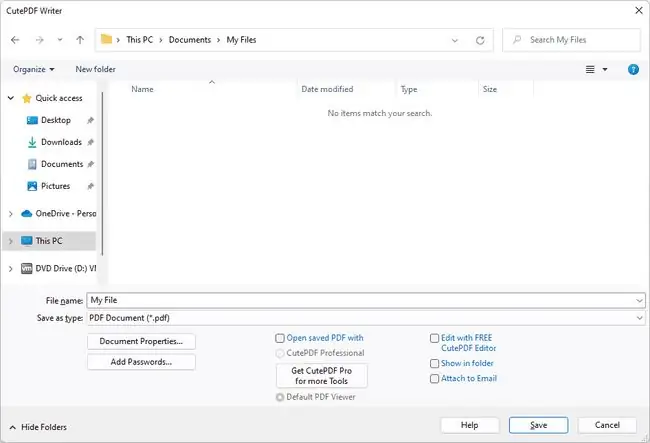650x443 pixels.
Task: Collapse the Quick access tree node
Action: 11,98
